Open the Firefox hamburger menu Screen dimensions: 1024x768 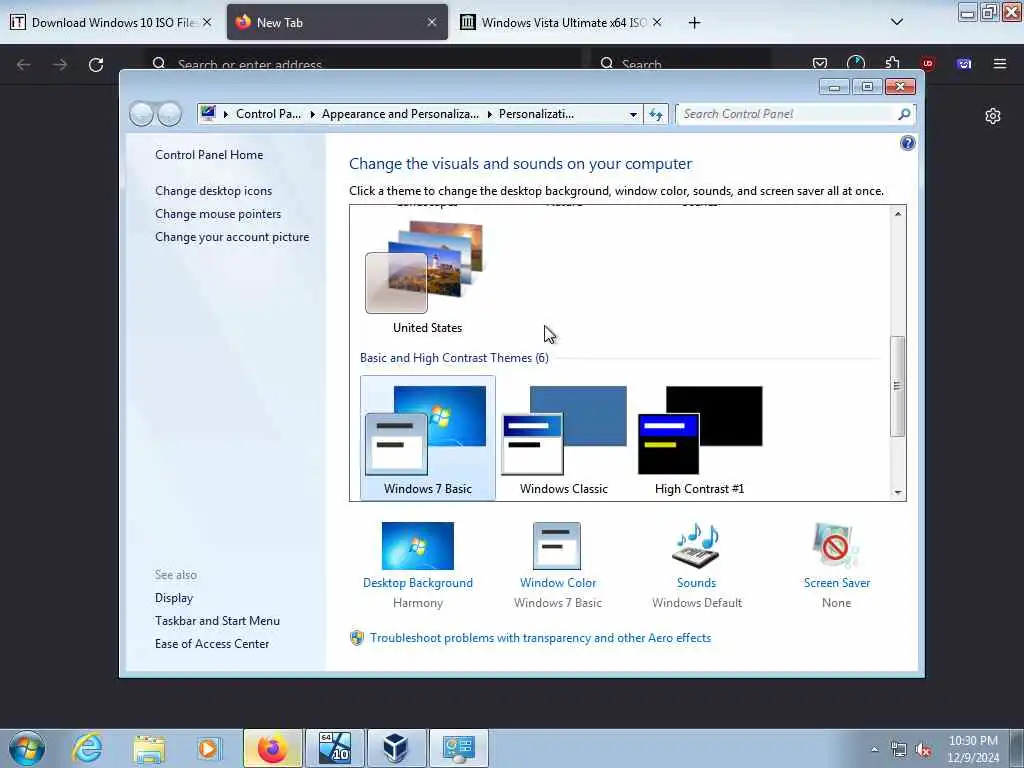(1000, 63)
